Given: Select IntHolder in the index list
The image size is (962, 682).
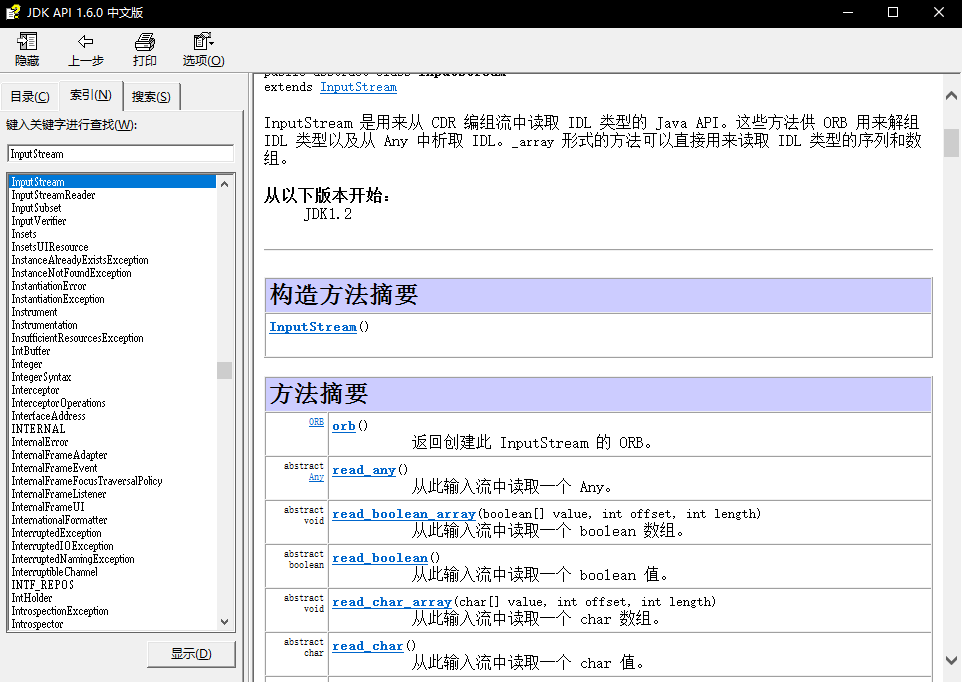Looking at the screenshot, I should click(x=32, y=598).
